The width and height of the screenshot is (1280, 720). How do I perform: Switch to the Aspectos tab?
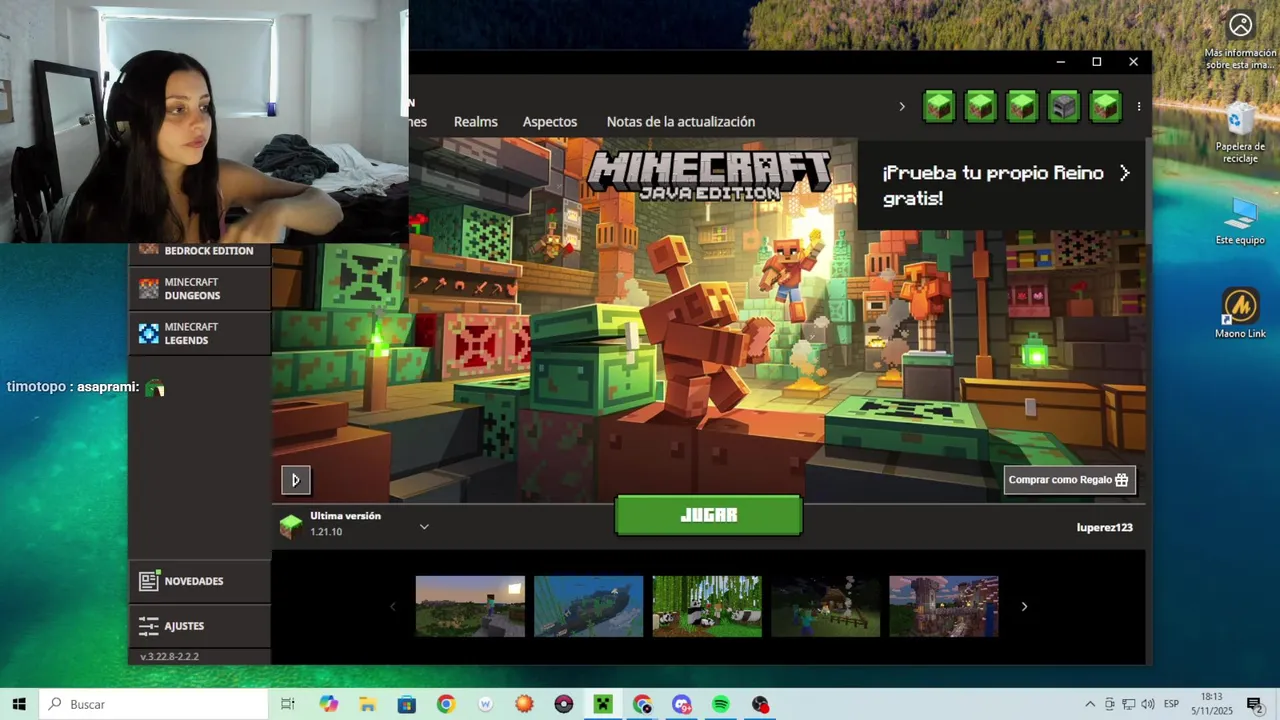point(550,121)
